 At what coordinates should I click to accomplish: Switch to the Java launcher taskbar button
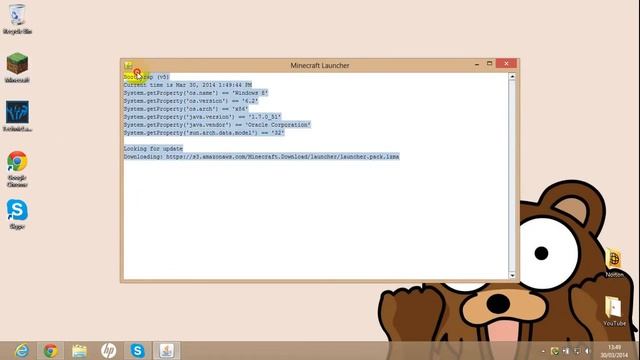(x=166, y=351)
